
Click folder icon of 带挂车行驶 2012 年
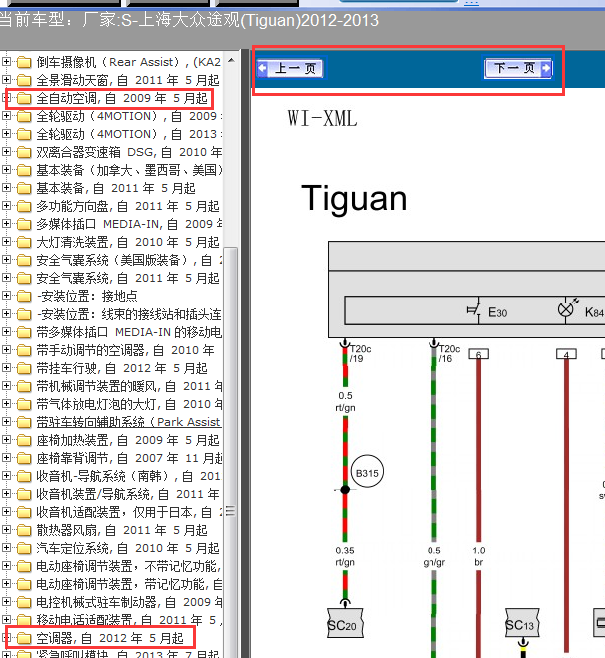tap(24, 368)
